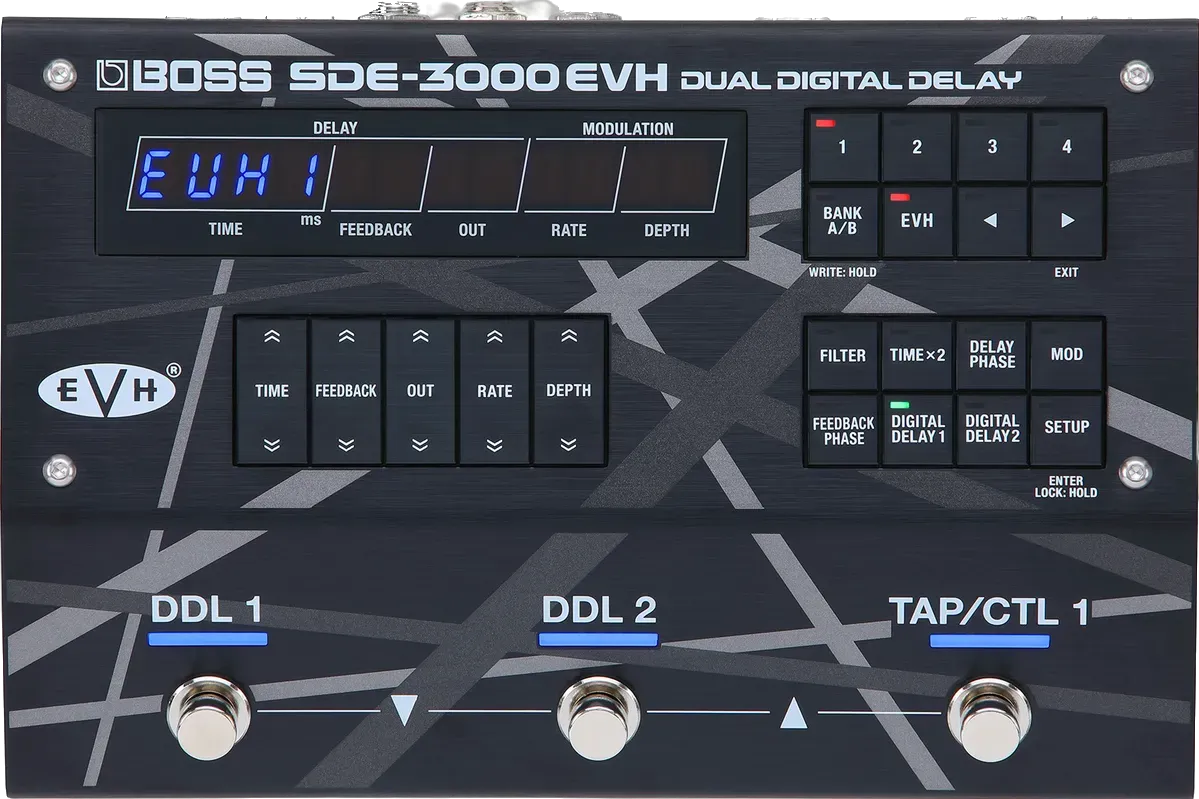The width and height of the screenshot is (1199, 799).
Task: Click the ENTER LOCK: HOLD label
Action: click(x=1066, y=487)
